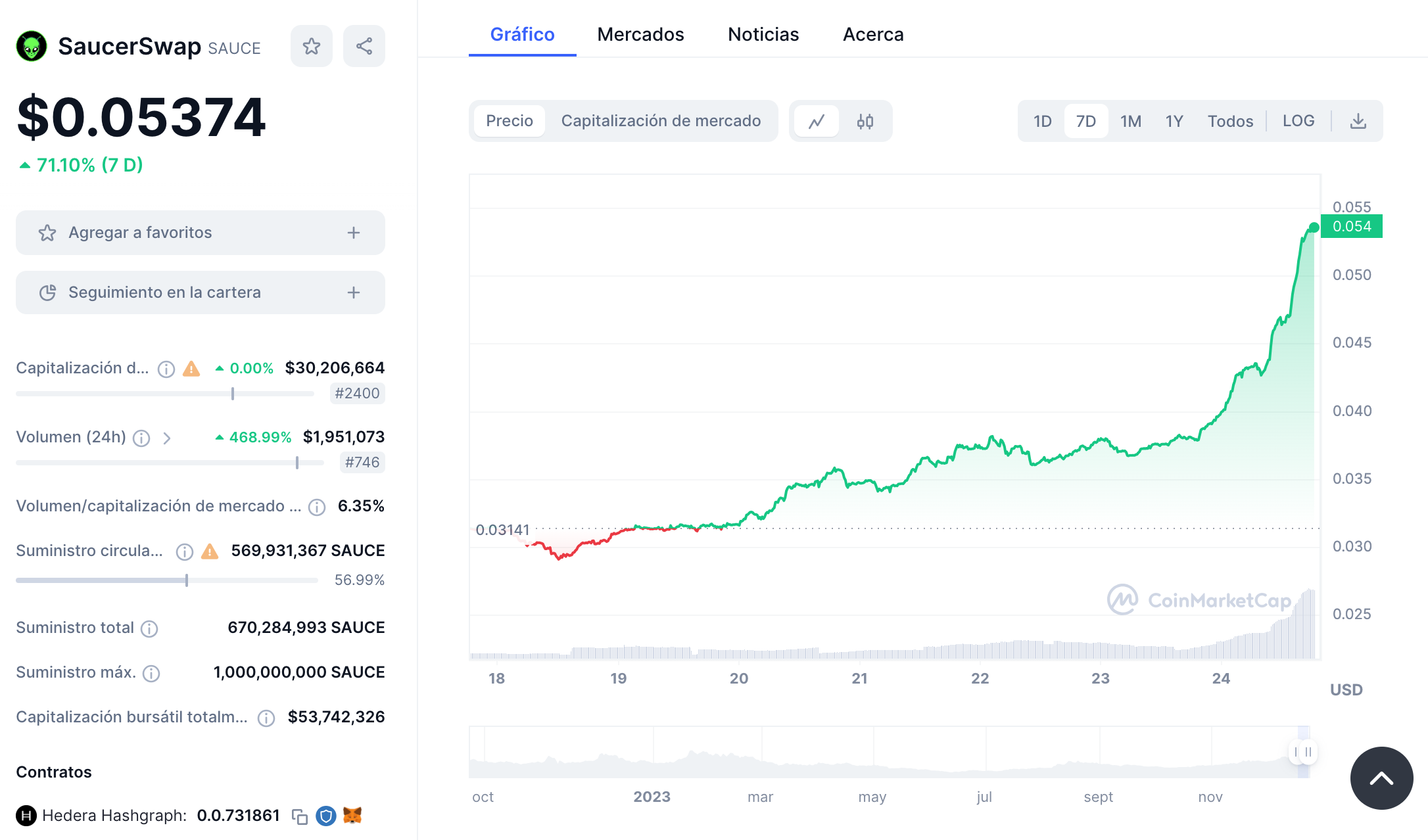Image resolution: width=1428 pixels, height=840 pixels.
Task: Open info tooltip for Volumen (24h)
Action: click(x=141, y=438)
